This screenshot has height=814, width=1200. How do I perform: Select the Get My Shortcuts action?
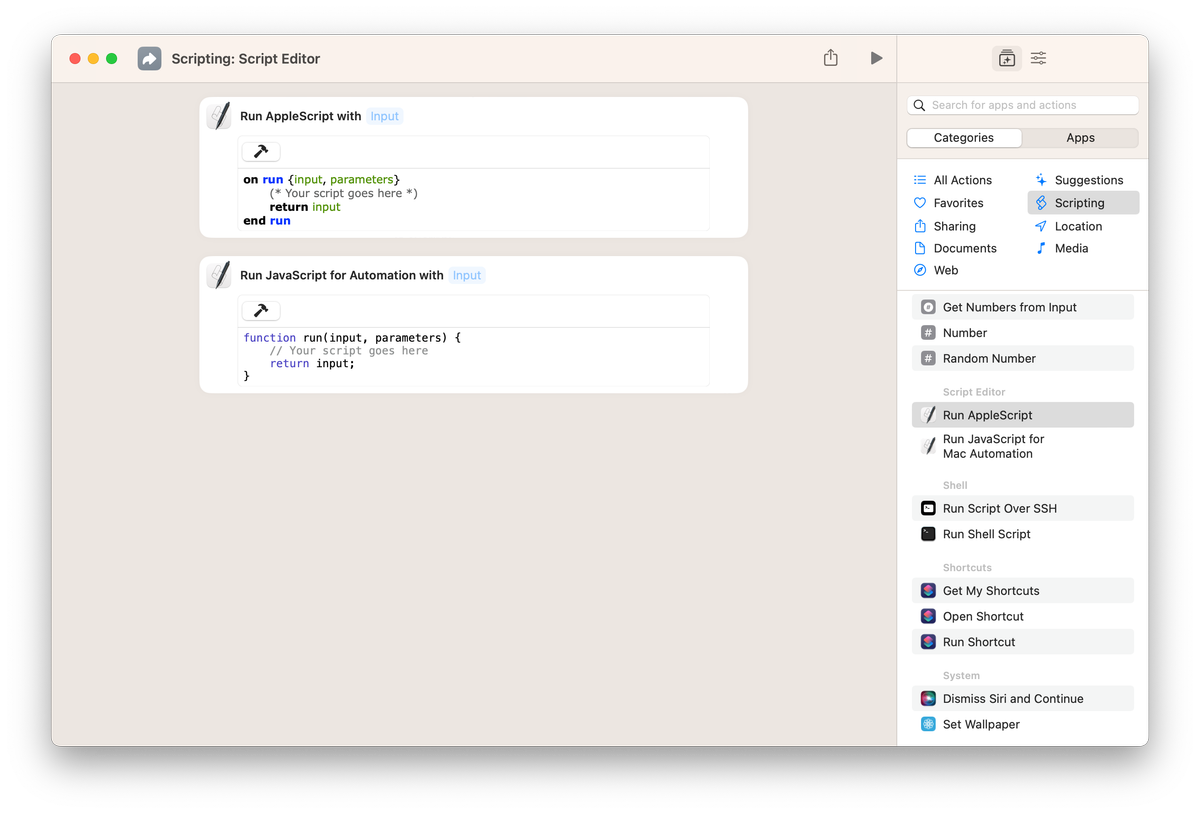coord(989,590)
